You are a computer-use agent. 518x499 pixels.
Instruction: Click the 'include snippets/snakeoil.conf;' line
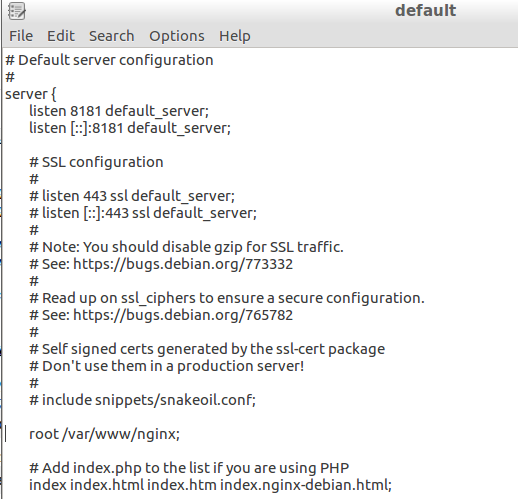click(x=143, y=400)
